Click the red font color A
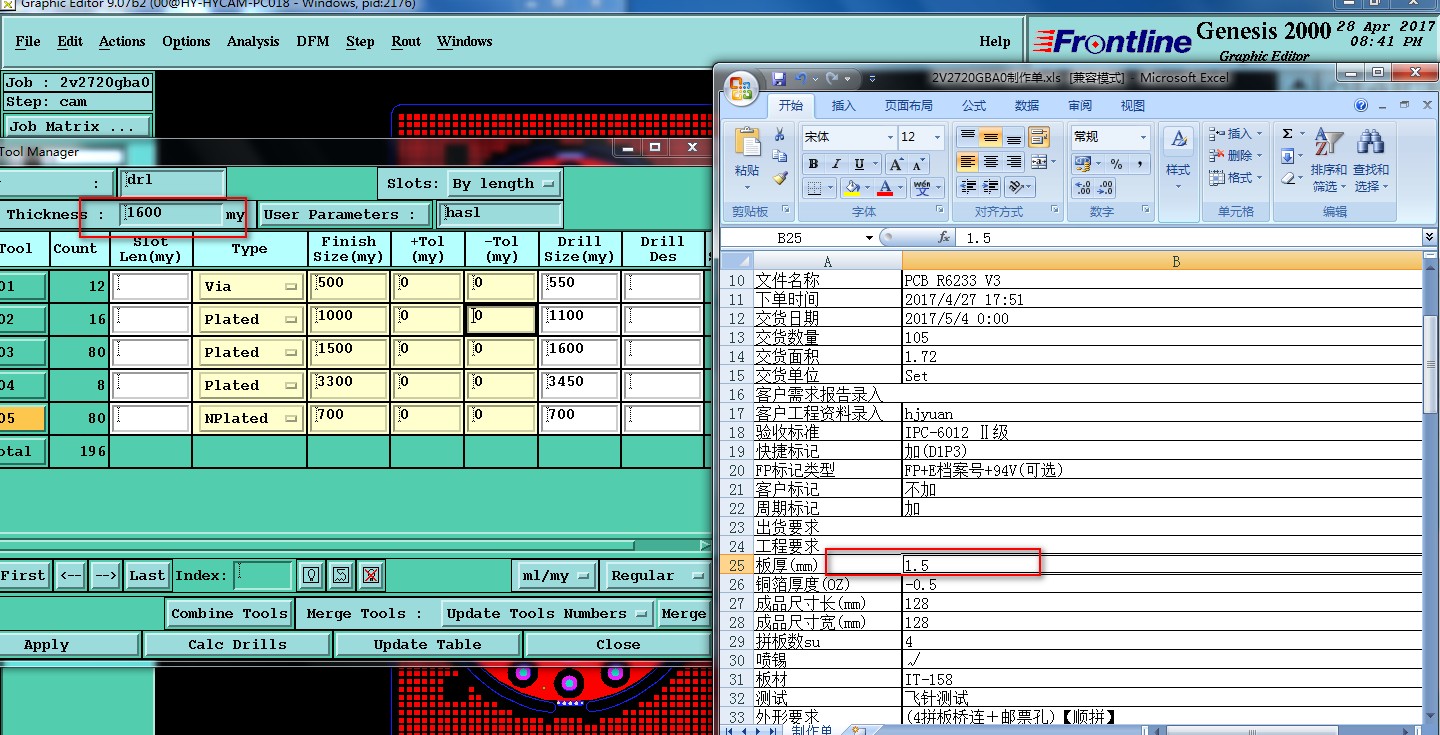1440x735 pixels. tap(884, 187)
